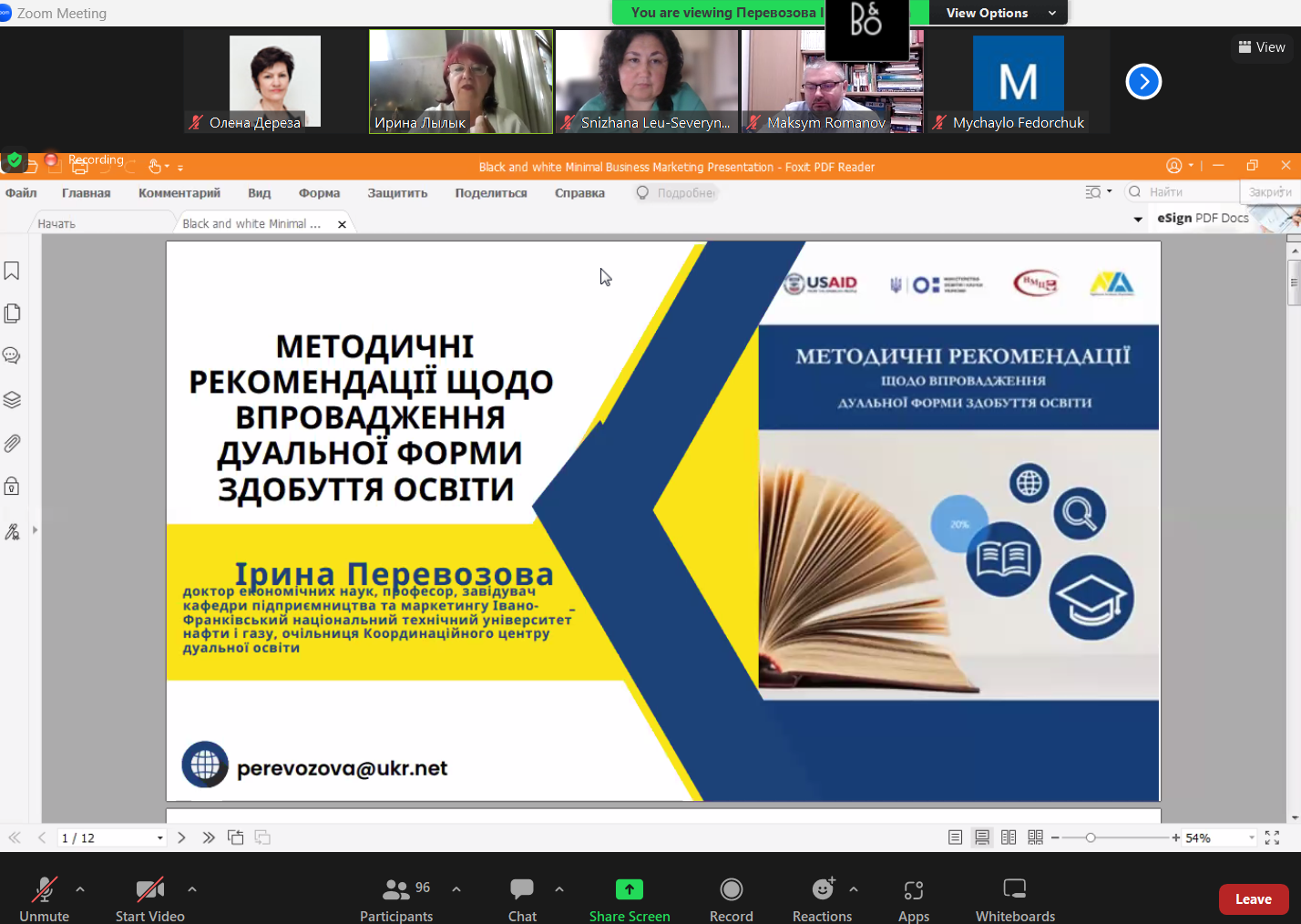Open the Zoom Chat panel
This screenshot has width=1301, height=924.
click(x=522, y=900)
